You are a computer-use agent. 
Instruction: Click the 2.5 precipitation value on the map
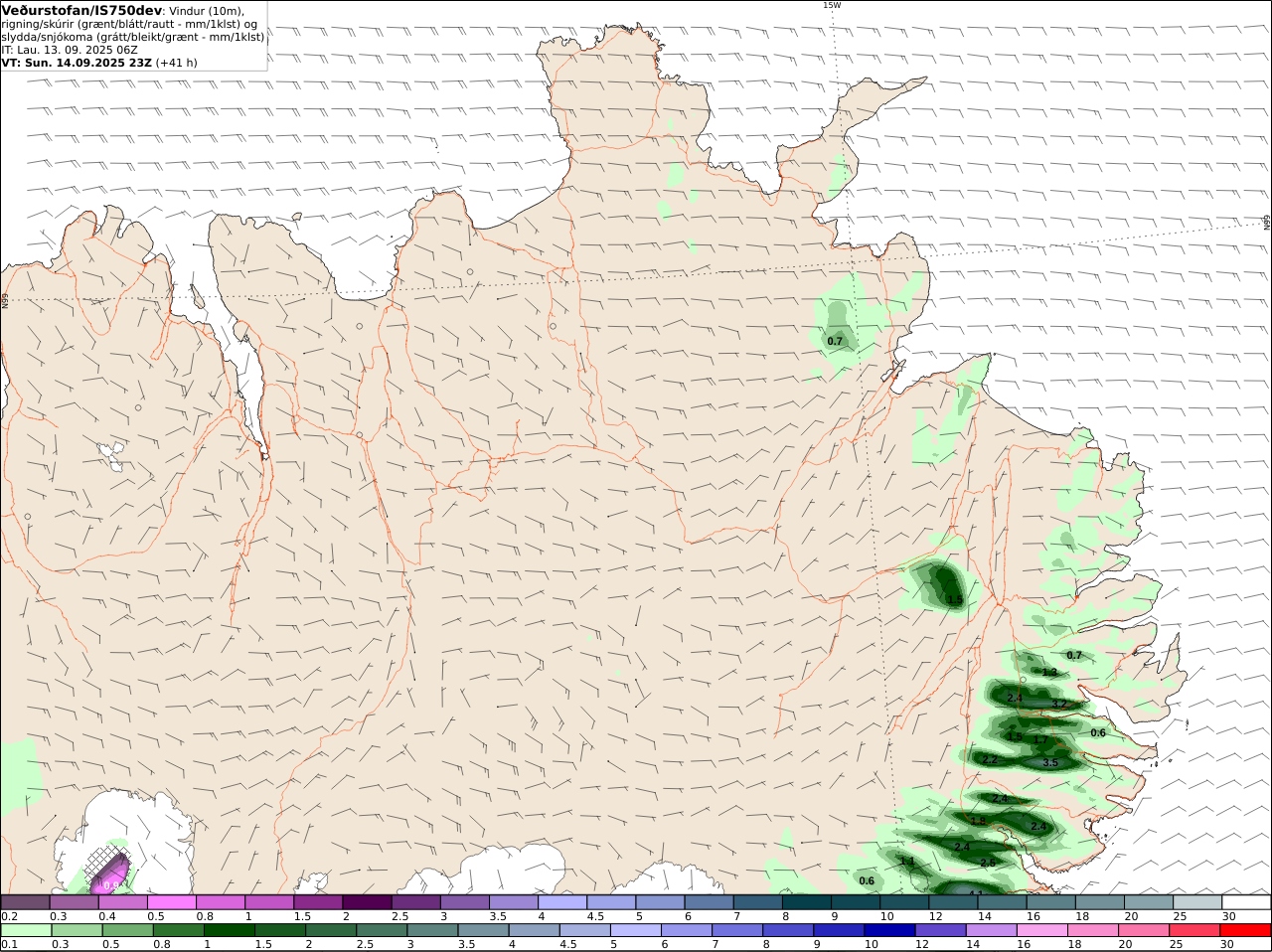[x=988, y=863]
